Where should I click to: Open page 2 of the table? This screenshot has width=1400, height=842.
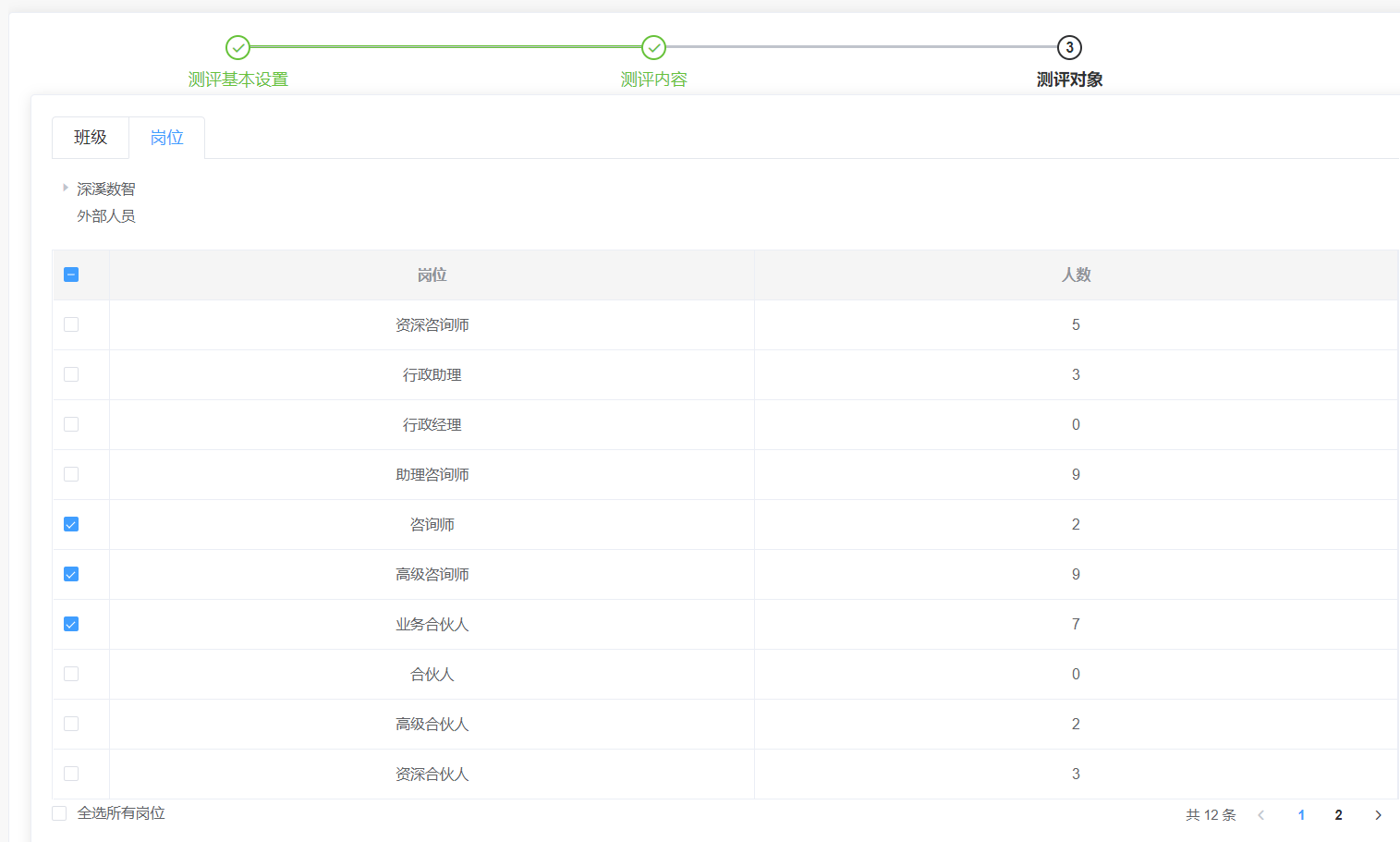pos(1338,815)
